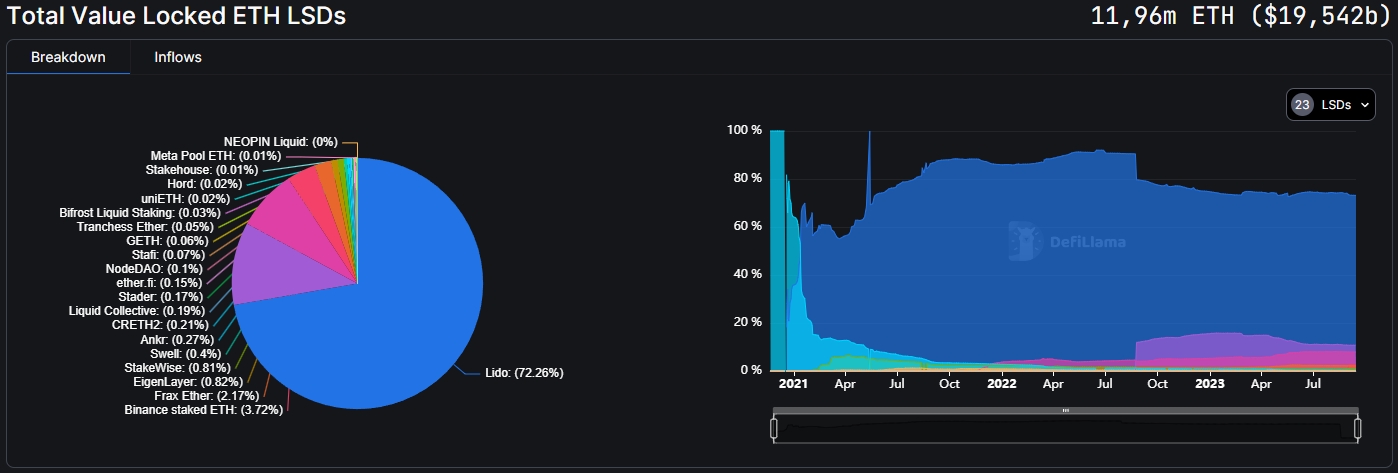Click the 100 % y-axis label
This screenshot has width=1398, height=473.
tap(745, 130)
